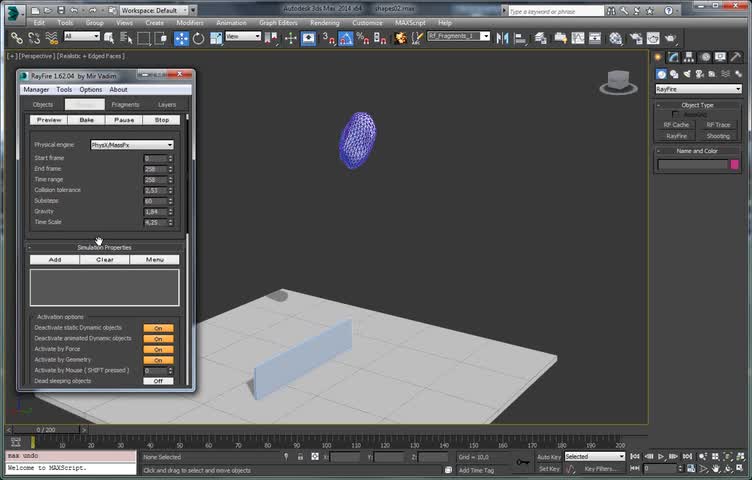Image resolution: width=752 pixels, height=480 pixels.
Task: Open the RayFire category dropdown in Create panel
Action: point(698,89)
